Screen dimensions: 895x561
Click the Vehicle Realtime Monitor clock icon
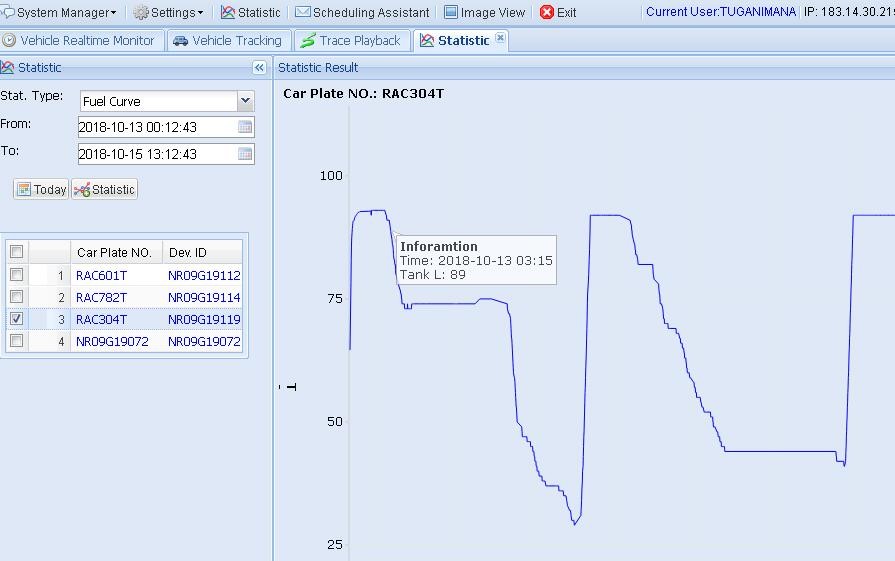tap(9, 40)
